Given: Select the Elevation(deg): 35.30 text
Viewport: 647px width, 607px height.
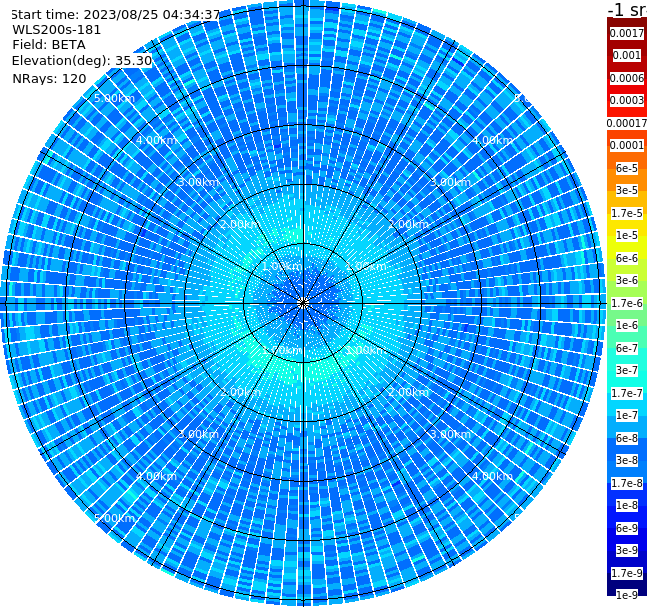Looking at the screenshot, I should (82, 61).
